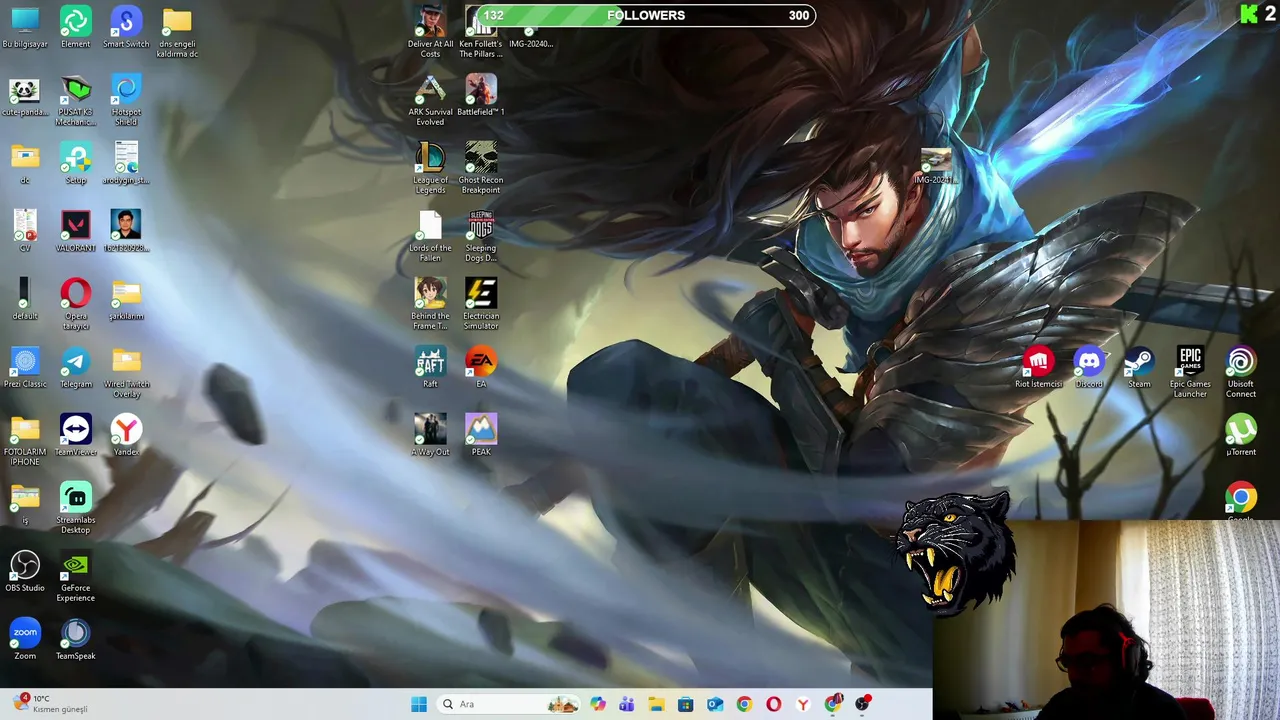Open File Explorer from the taskbar
Viewport: 1280px width, 720px height.
[x=656, y=704]
